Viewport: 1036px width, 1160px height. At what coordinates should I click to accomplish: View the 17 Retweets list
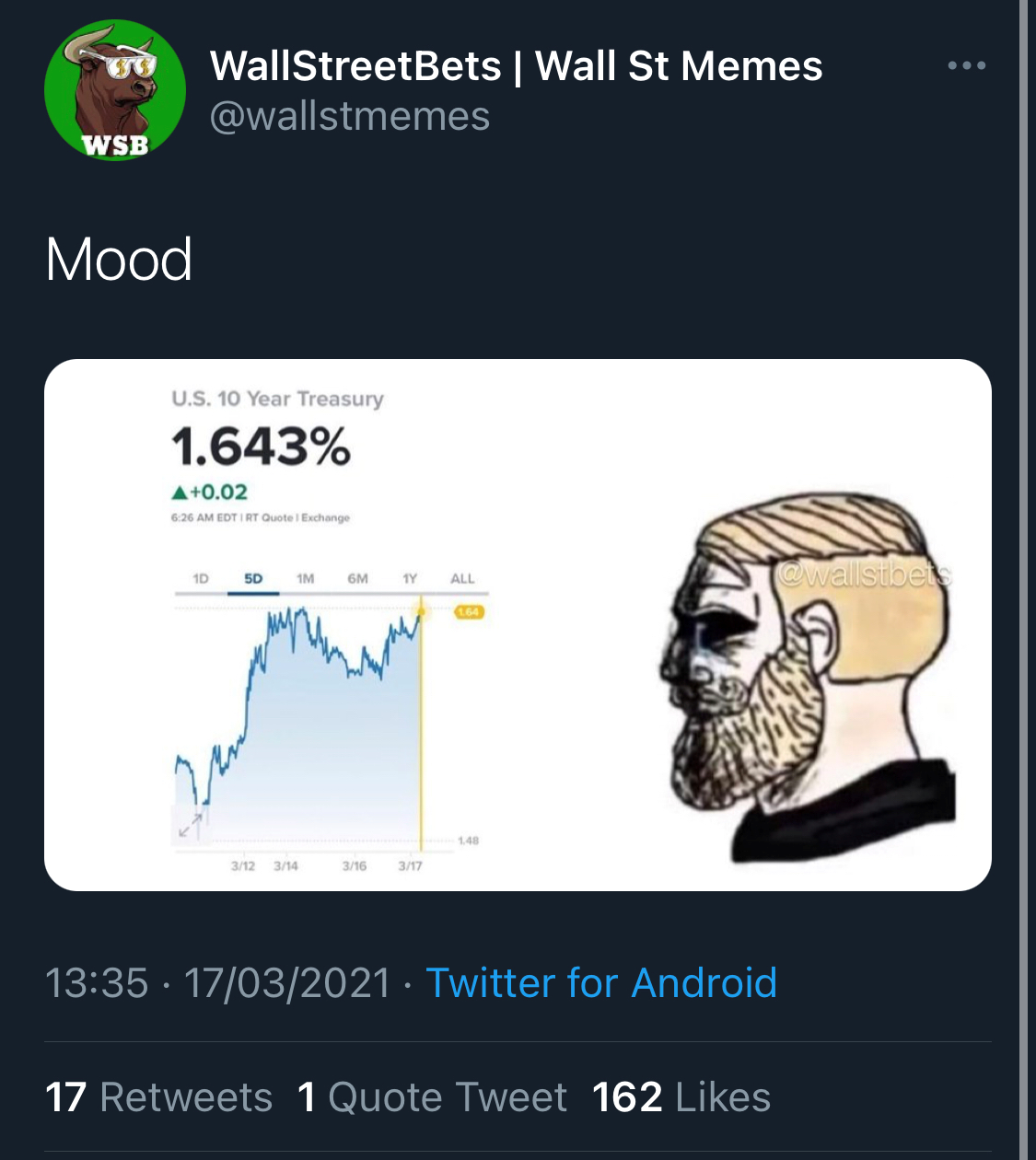158,1096
